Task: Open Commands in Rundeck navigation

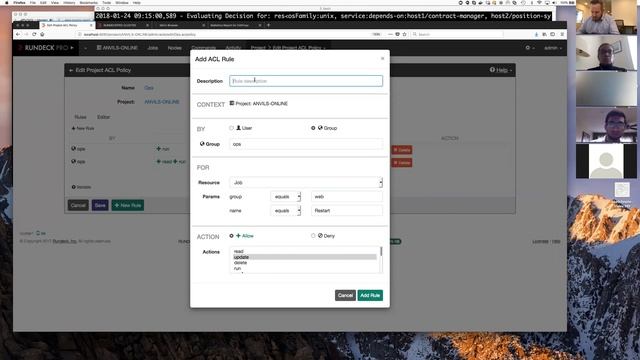Action: [x=203, y=48]
